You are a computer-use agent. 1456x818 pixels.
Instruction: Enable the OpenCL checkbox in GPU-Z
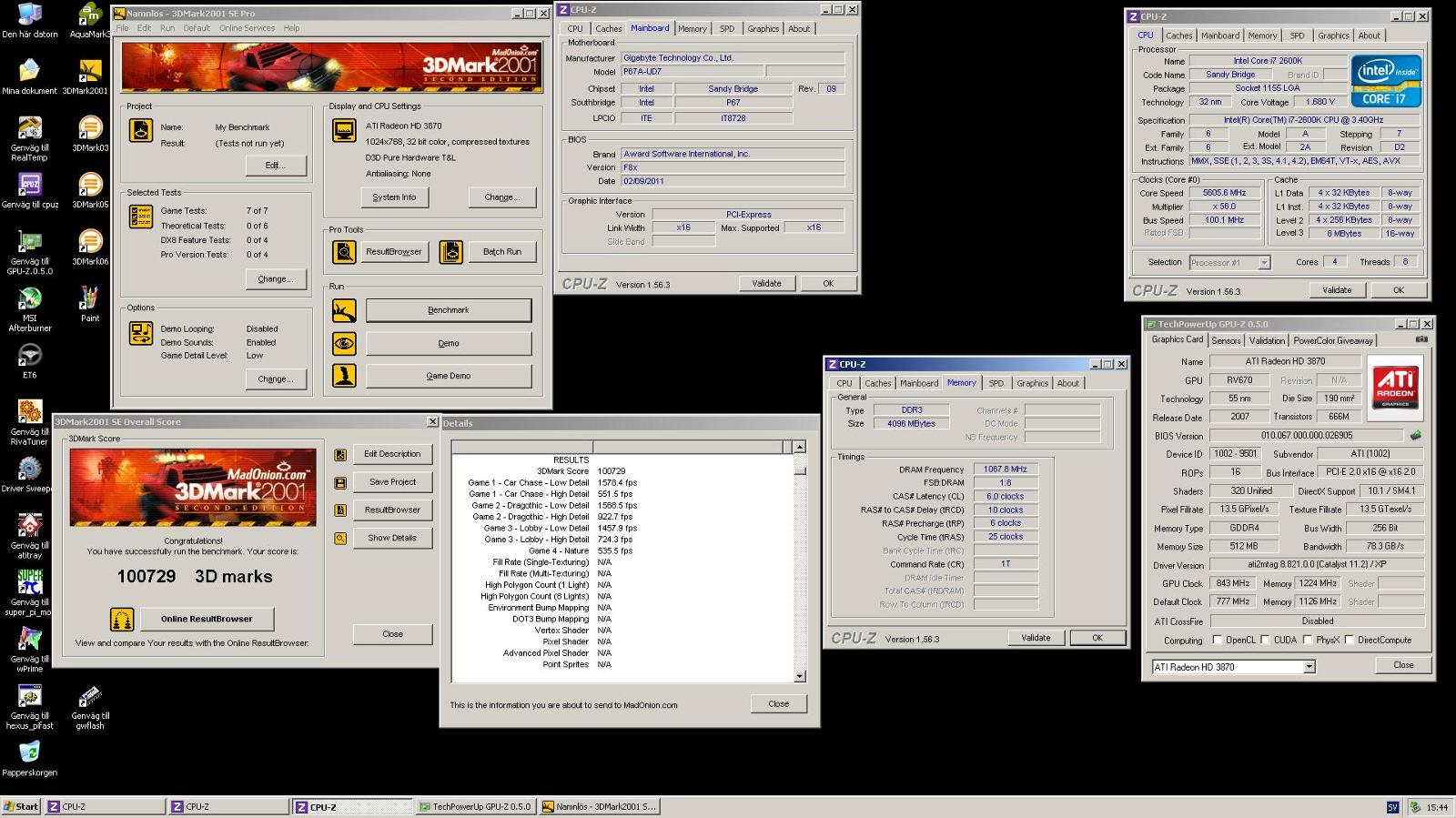(1217, 640)
